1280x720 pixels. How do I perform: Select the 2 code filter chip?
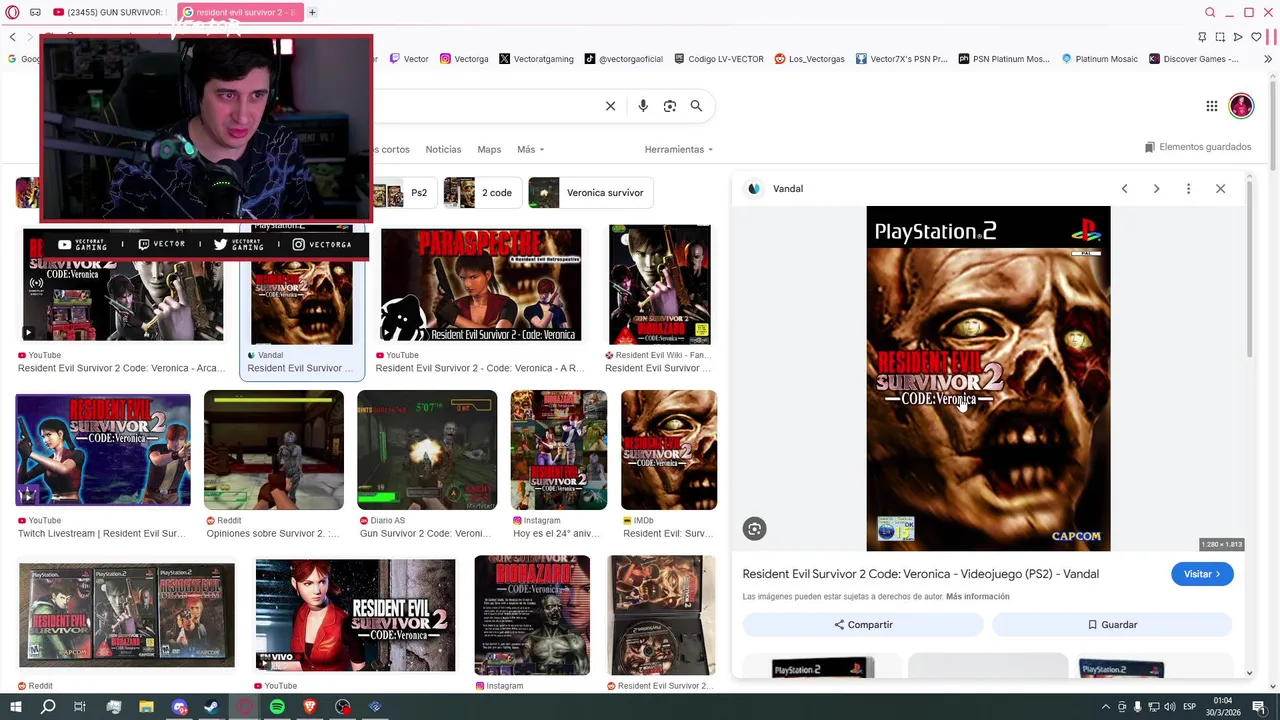click(483, 193)
